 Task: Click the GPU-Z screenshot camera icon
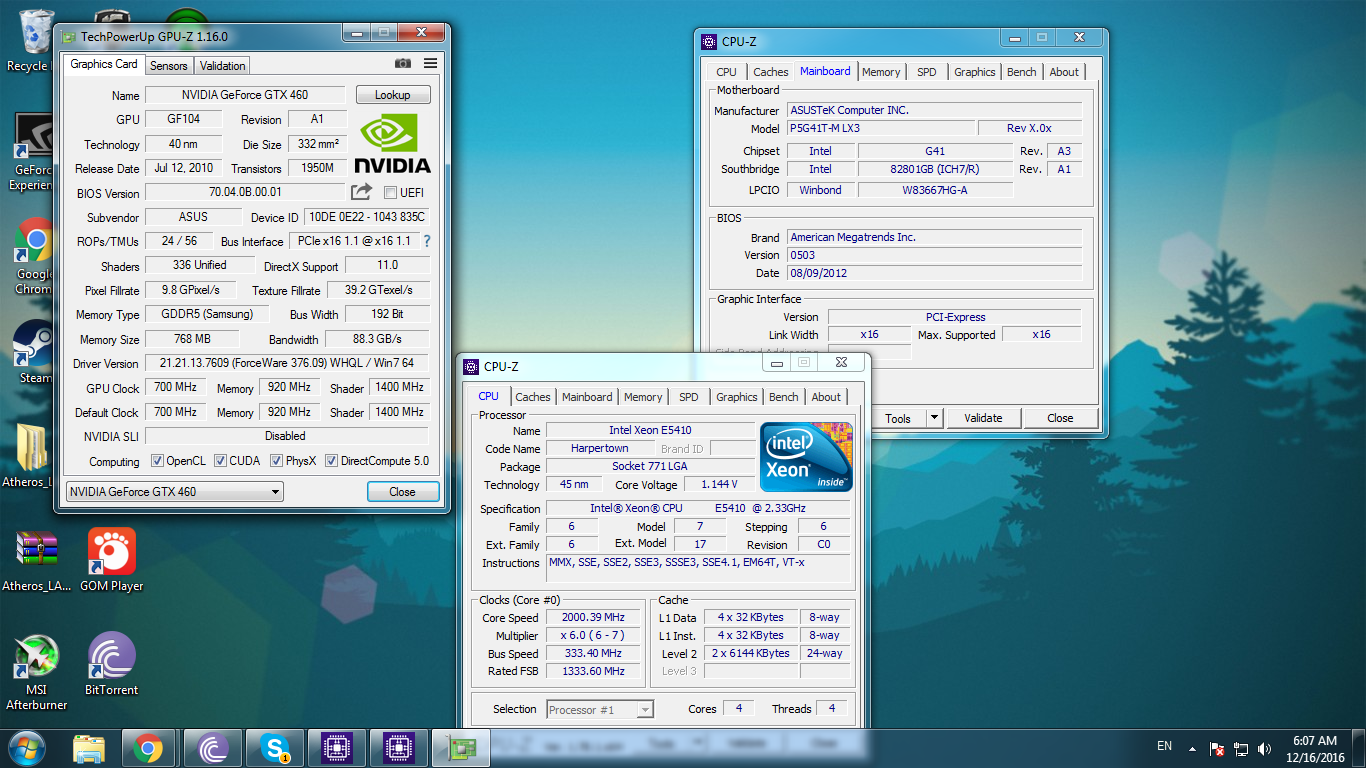pos(403,64)
